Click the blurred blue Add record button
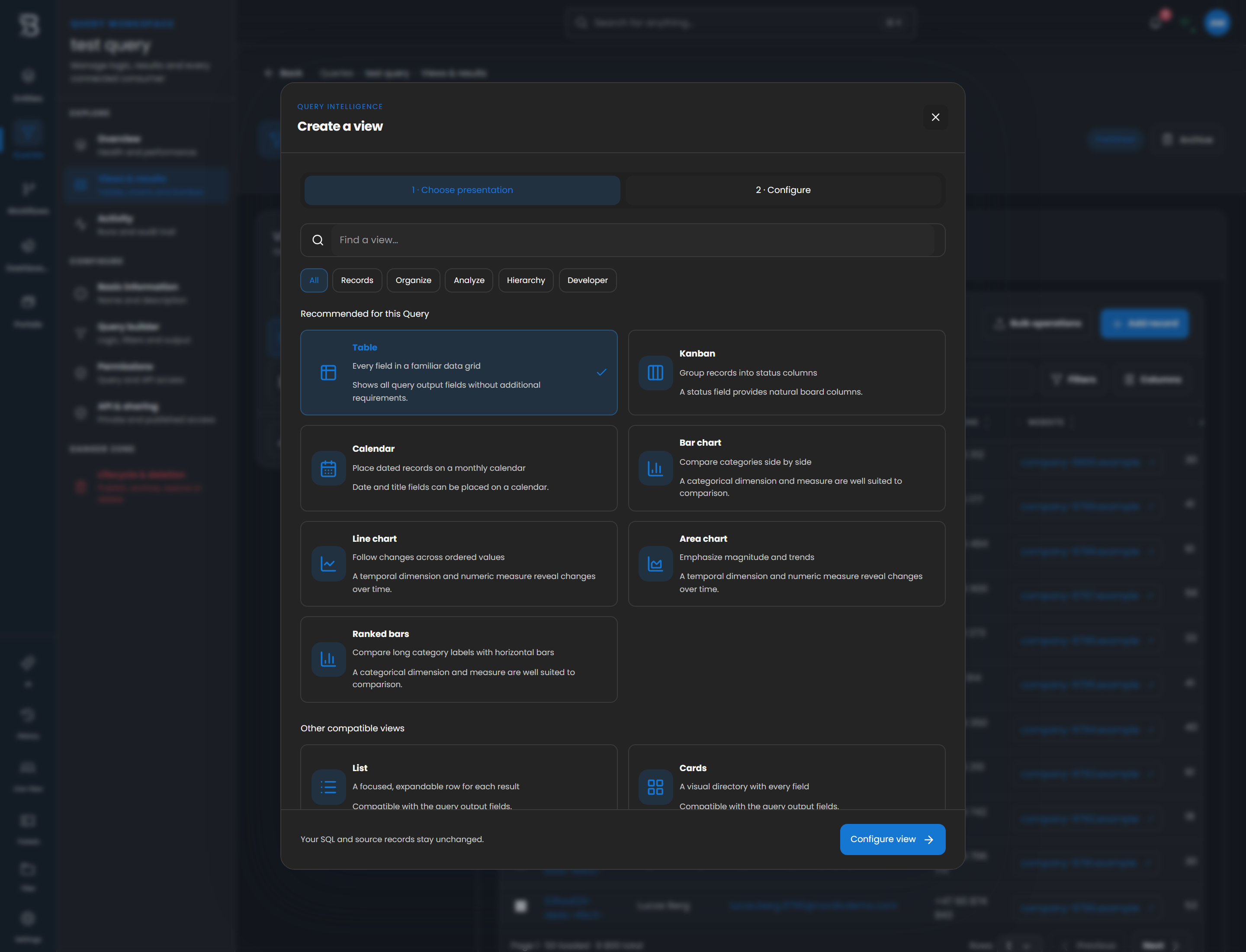Screen dimensions: 1246x952 (1144, 324)
